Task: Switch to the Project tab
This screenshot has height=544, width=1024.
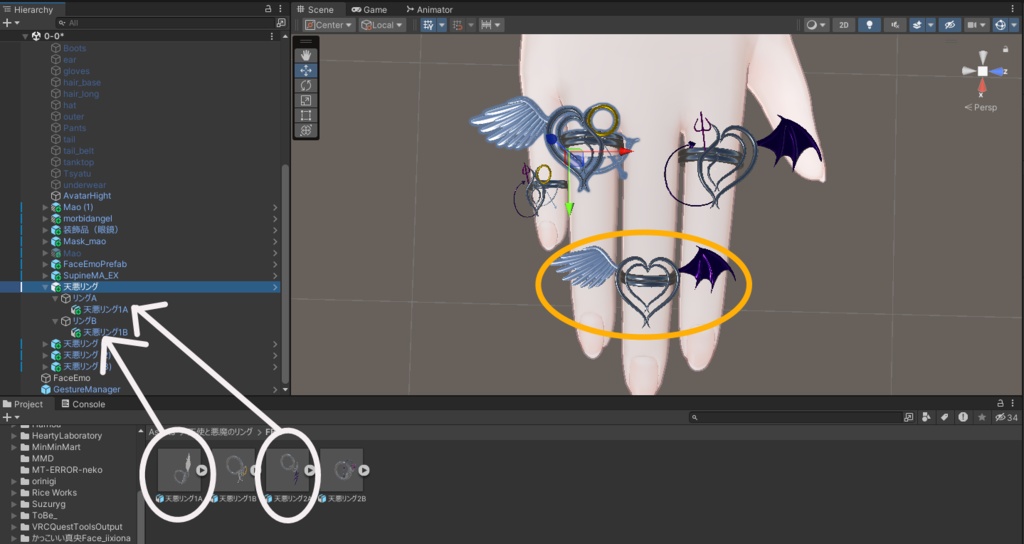Action: coord(23,404)
